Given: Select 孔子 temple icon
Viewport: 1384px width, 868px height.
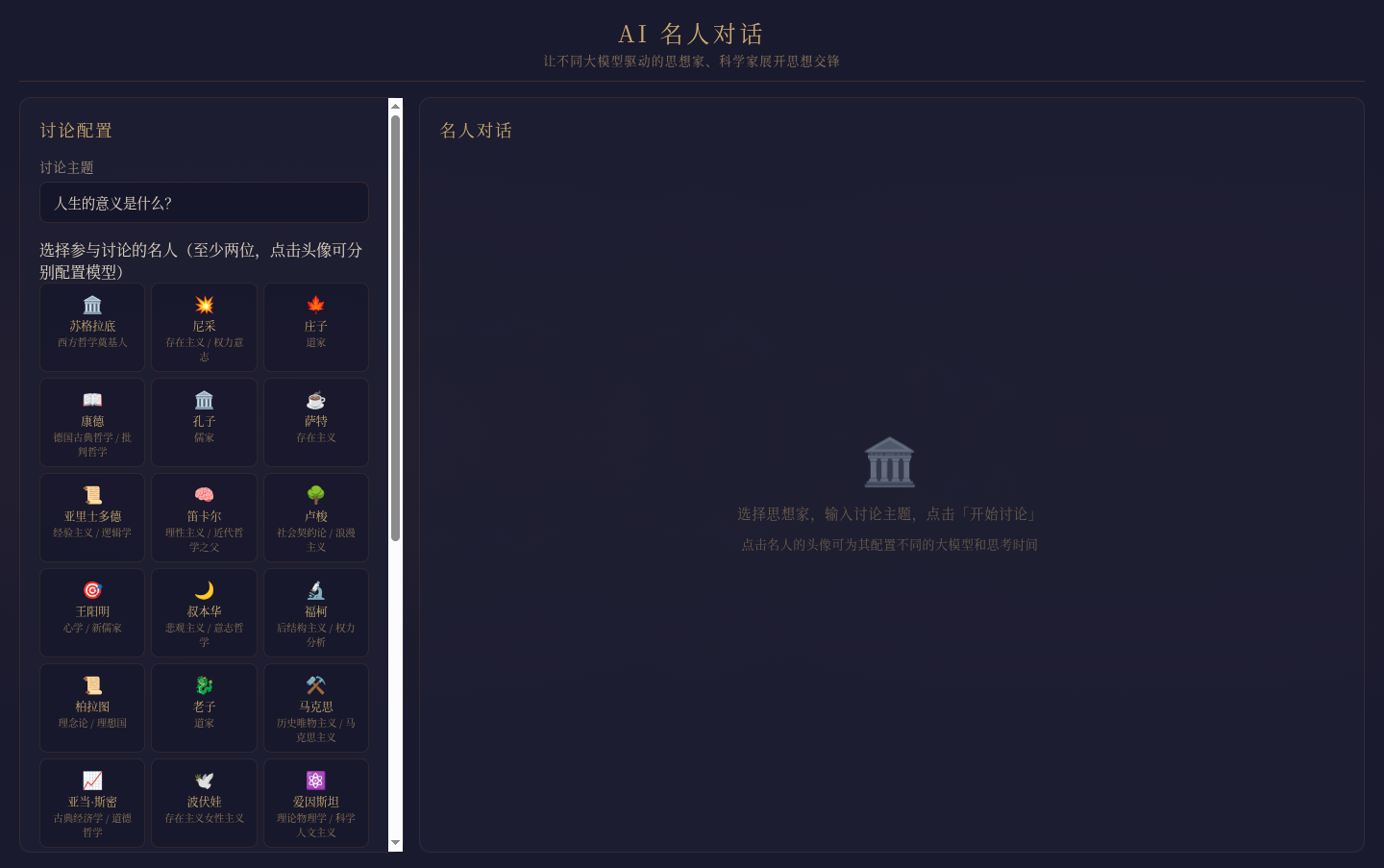Looking at the screenshot, I should click(204, 400).
